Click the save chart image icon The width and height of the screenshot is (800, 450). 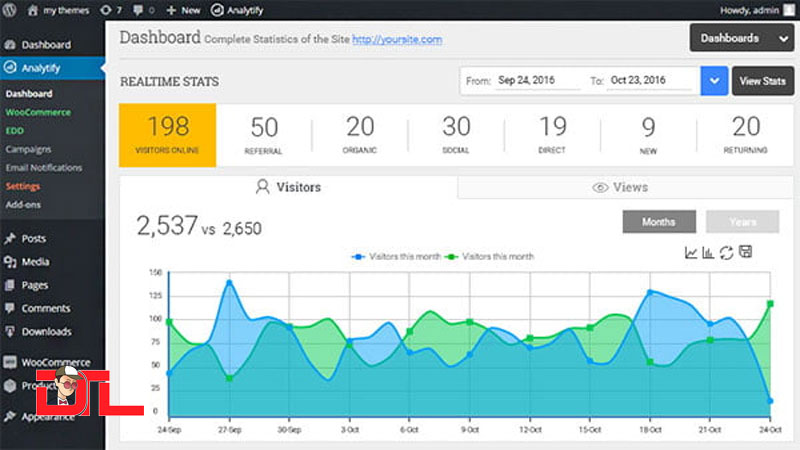click(745, 252)
